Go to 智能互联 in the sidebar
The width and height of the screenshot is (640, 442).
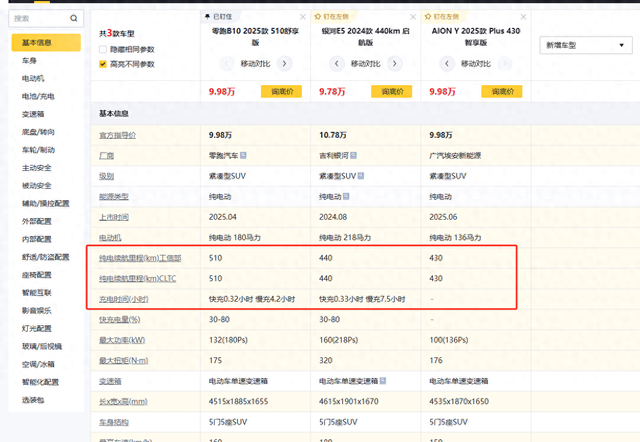click(x=37, y=293)
